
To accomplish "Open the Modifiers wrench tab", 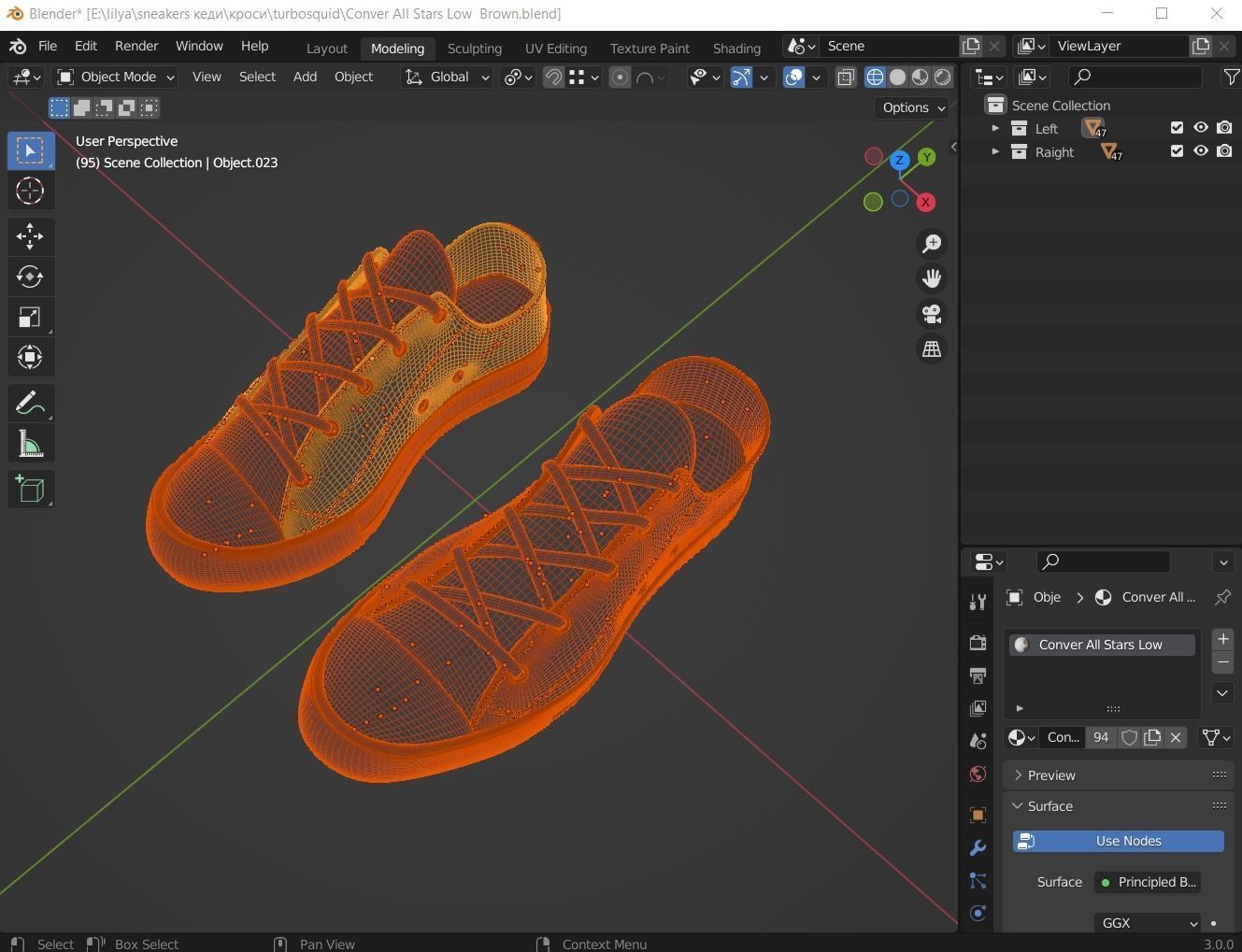I will click(978, 847).
